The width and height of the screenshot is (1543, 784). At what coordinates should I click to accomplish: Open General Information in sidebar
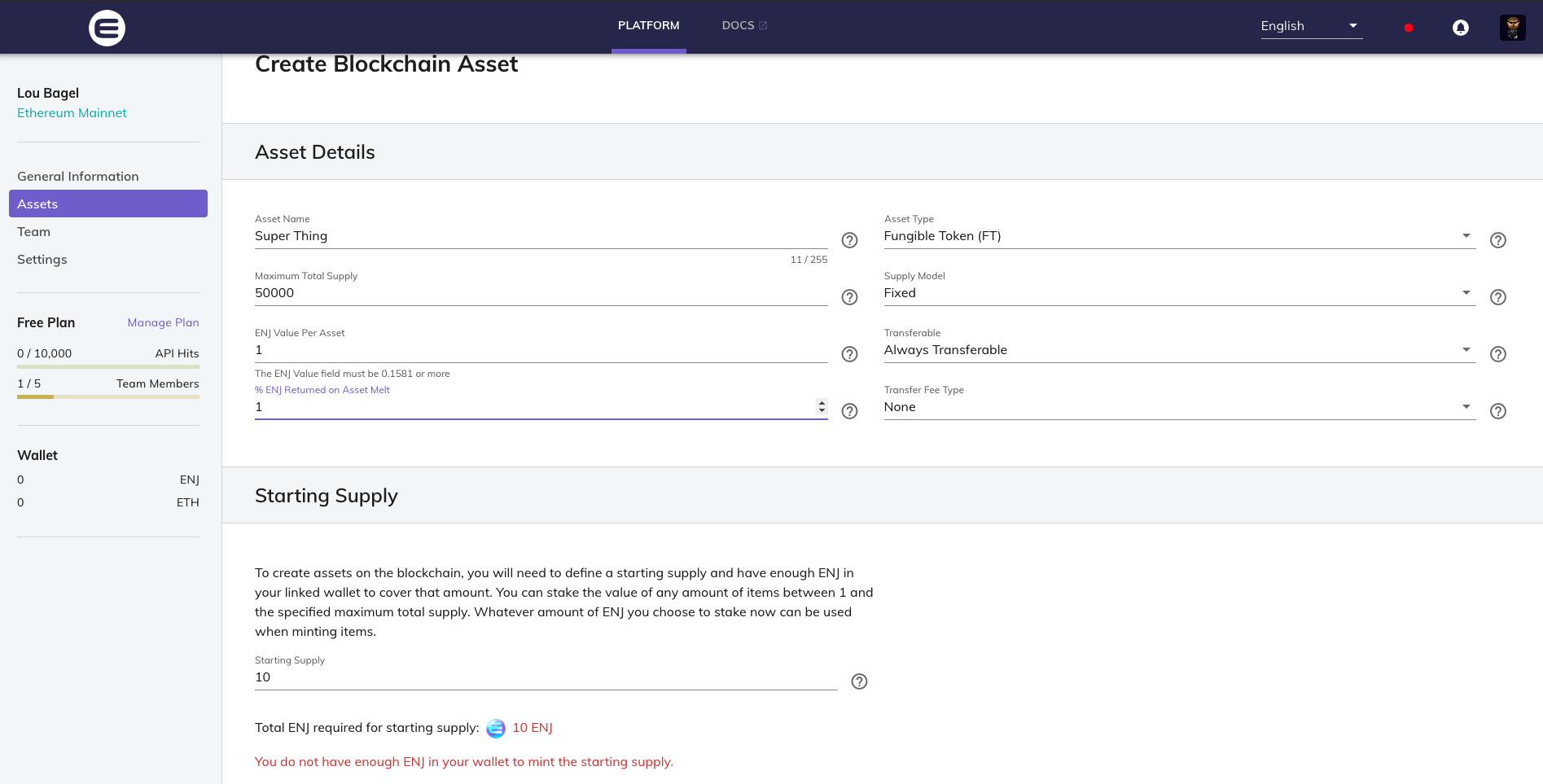point(78,176)
